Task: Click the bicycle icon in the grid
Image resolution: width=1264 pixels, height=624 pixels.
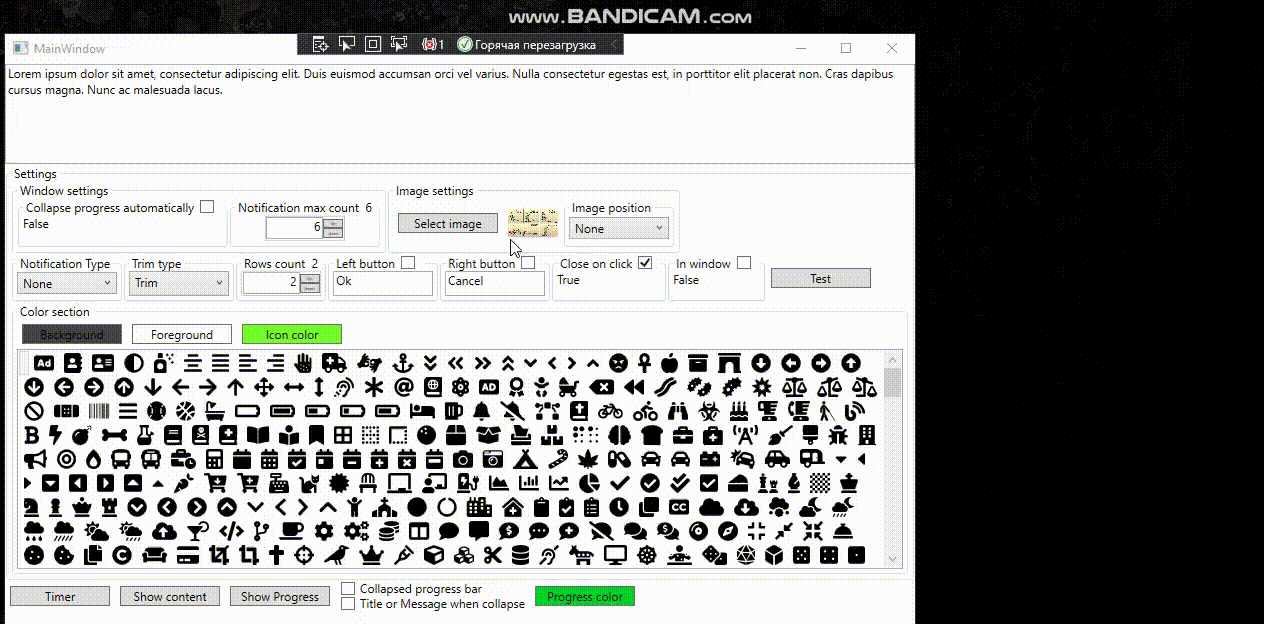Action: 610,411
